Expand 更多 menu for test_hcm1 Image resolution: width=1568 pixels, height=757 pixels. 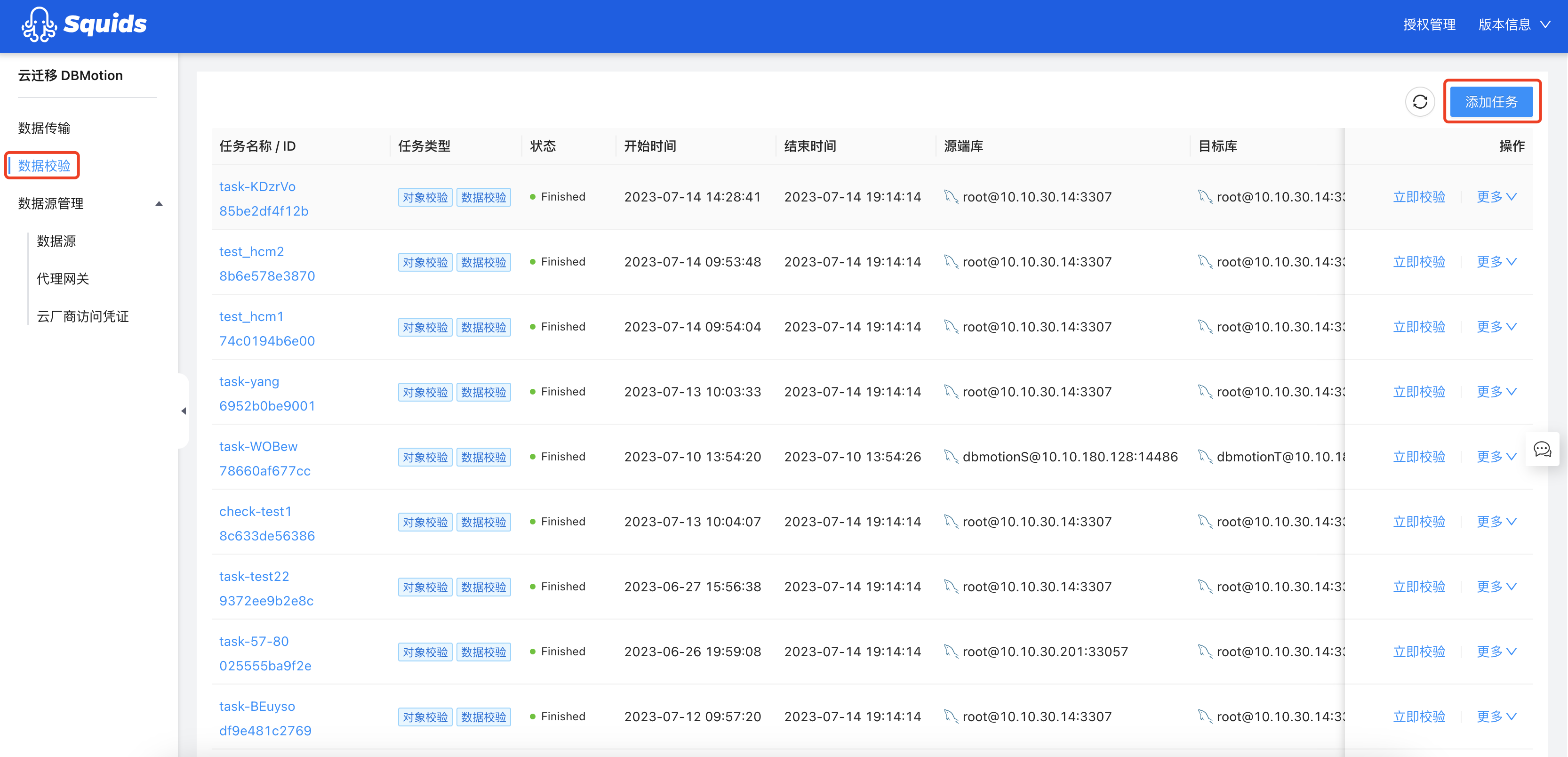pos(1496,327)
